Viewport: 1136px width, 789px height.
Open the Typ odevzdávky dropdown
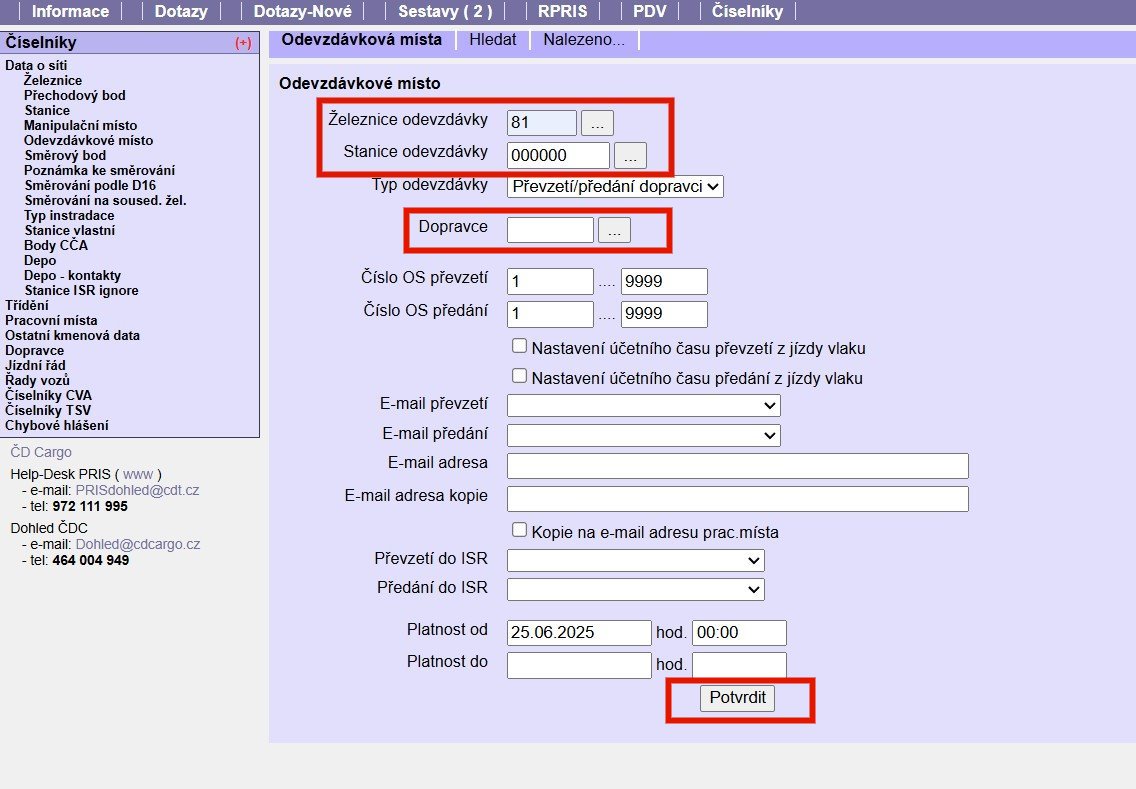point(614,186)
